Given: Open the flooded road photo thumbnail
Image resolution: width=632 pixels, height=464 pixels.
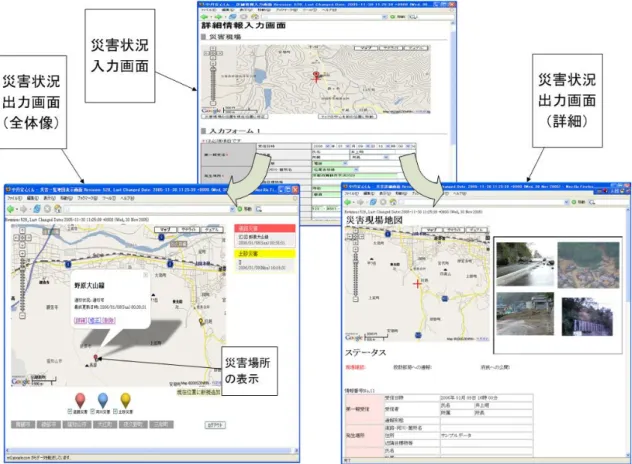Looking at the screenshot, I should (x=524, y=264).
